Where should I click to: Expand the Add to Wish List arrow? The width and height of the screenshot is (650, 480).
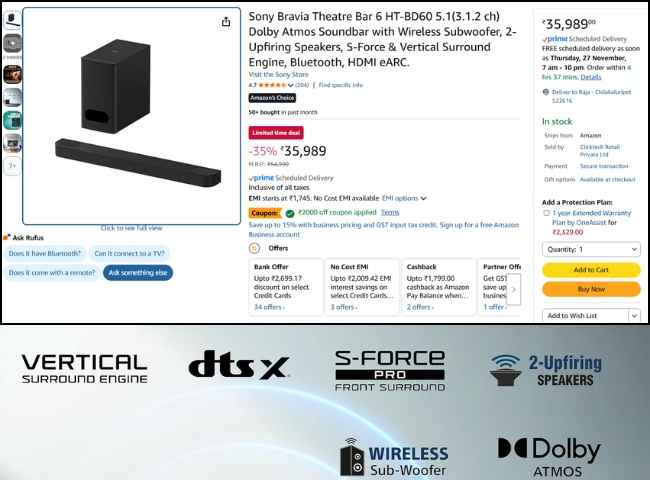(x=634, y=316)
